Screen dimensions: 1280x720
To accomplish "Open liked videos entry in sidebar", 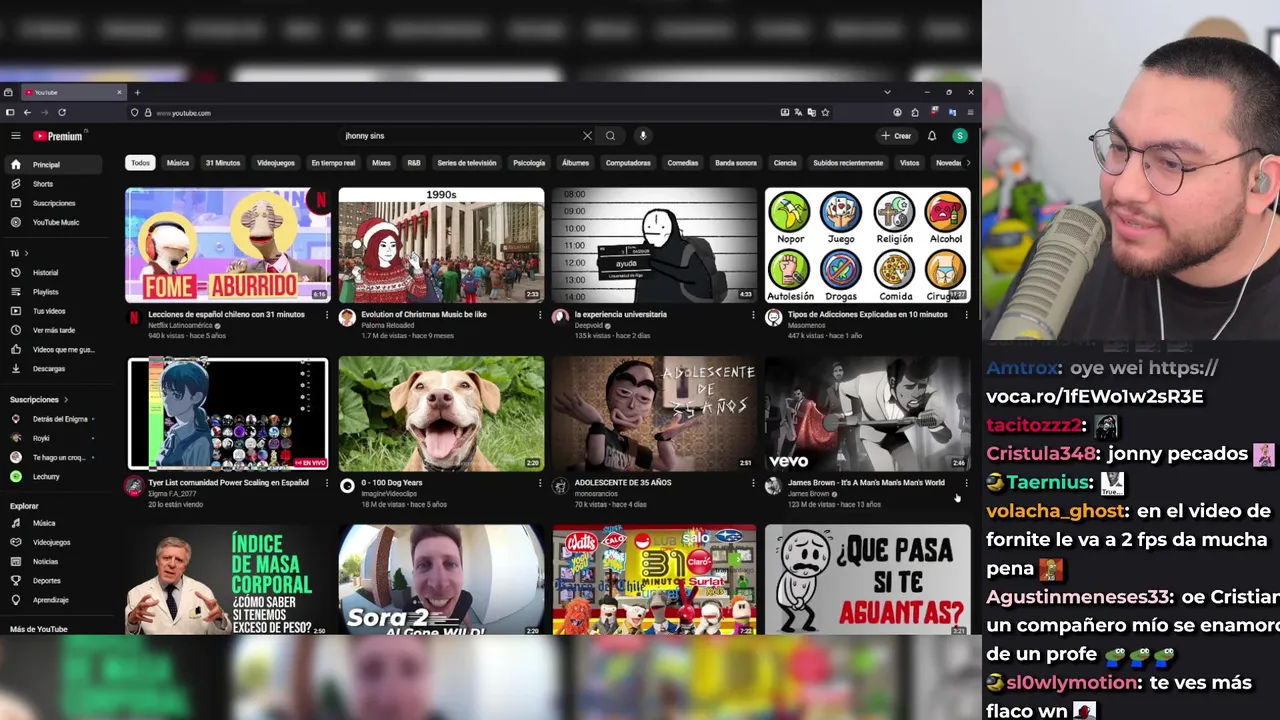I will click(x=52, y=349).
